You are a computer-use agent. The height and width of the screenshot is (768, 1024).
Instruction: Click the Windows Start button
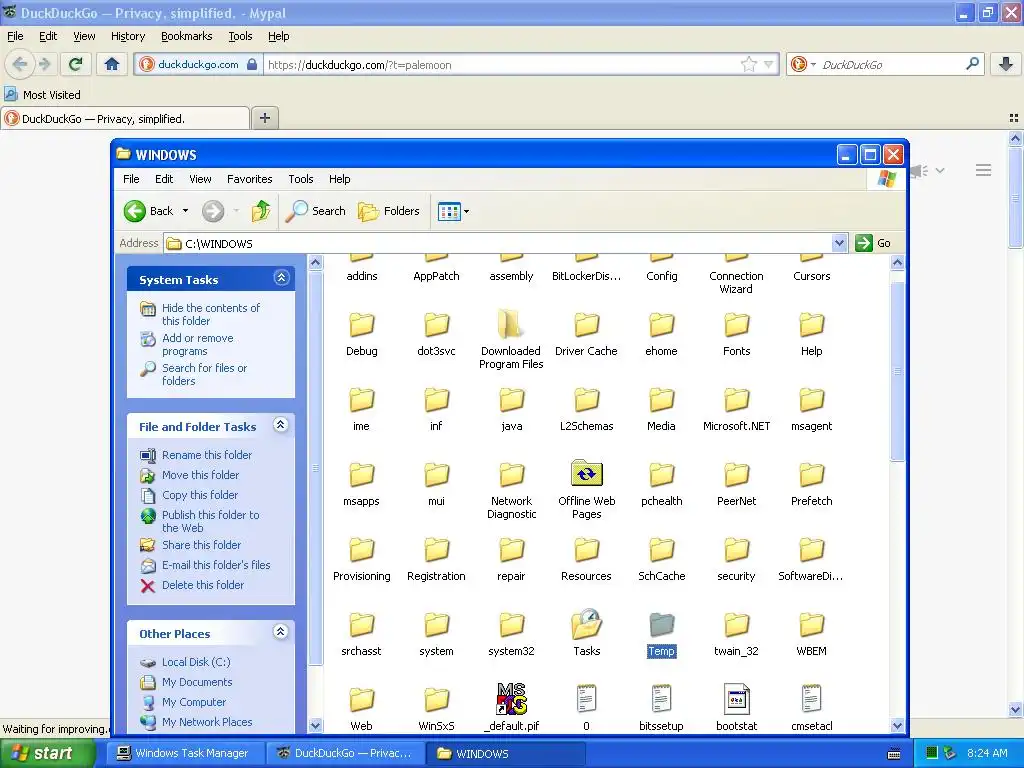[x=46, y=754]
